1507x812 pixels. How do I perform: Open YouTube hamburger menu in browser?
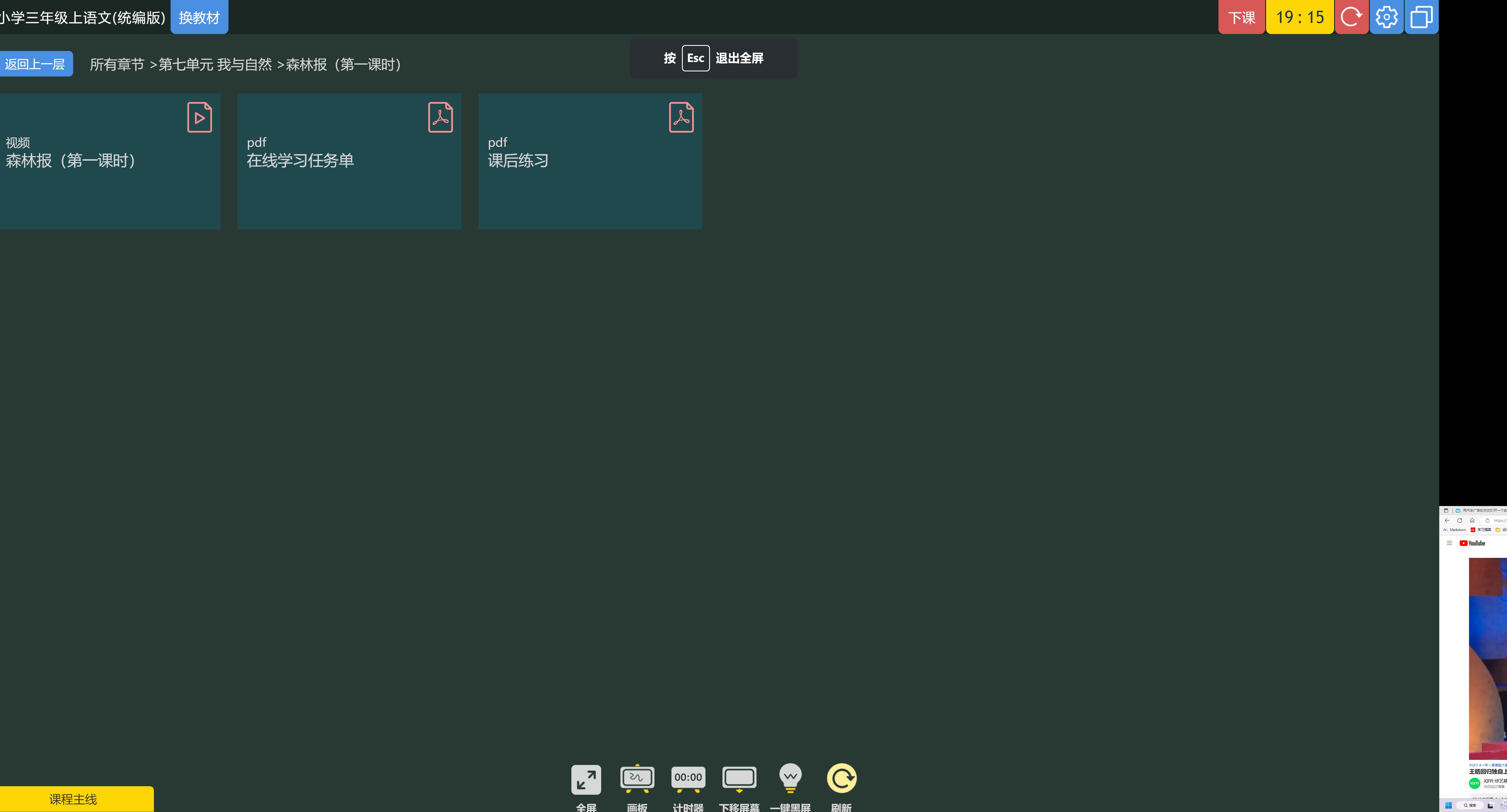[x=1449, y=543]
